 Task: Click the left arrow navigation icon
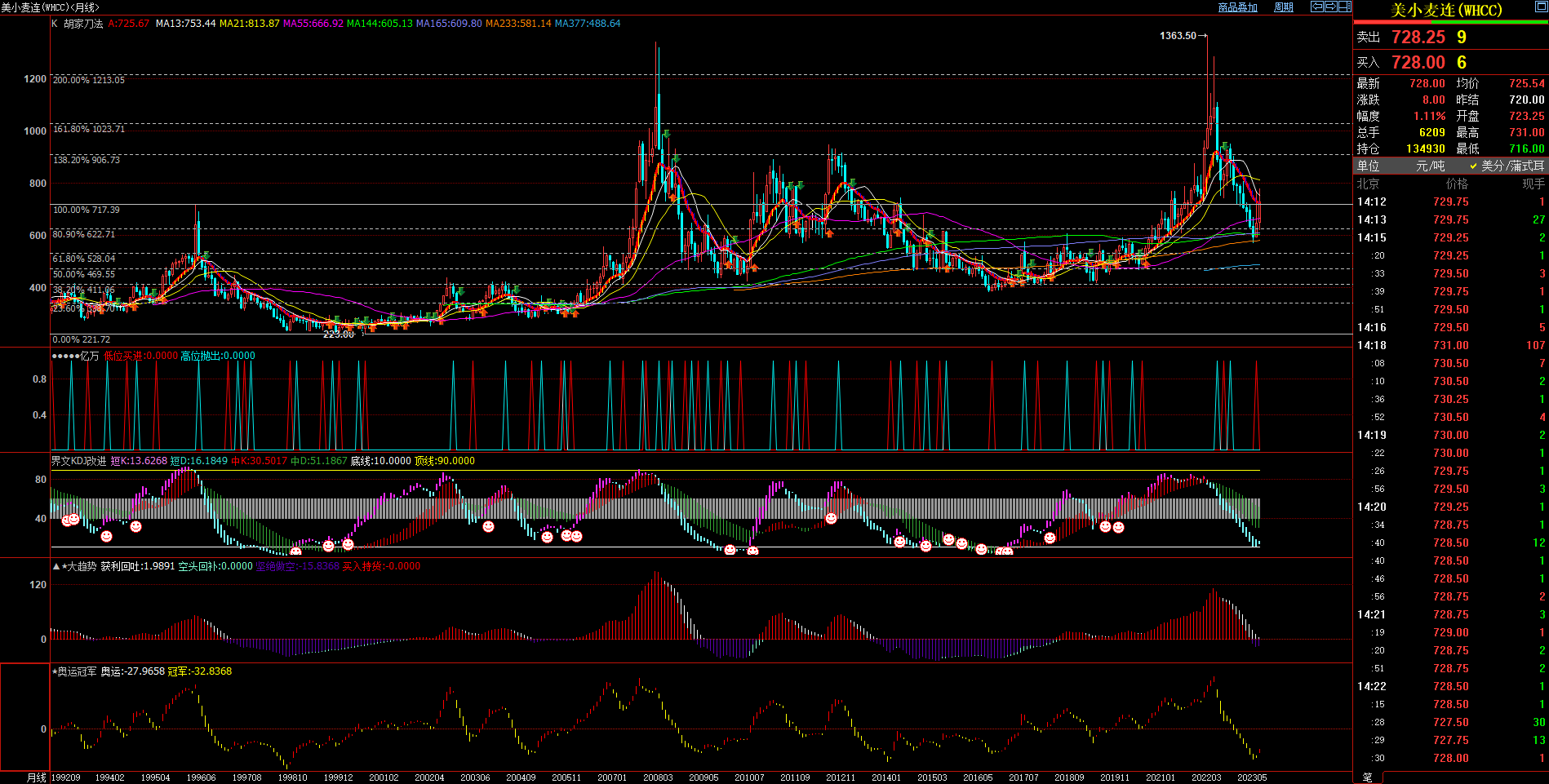(1316, 7)
